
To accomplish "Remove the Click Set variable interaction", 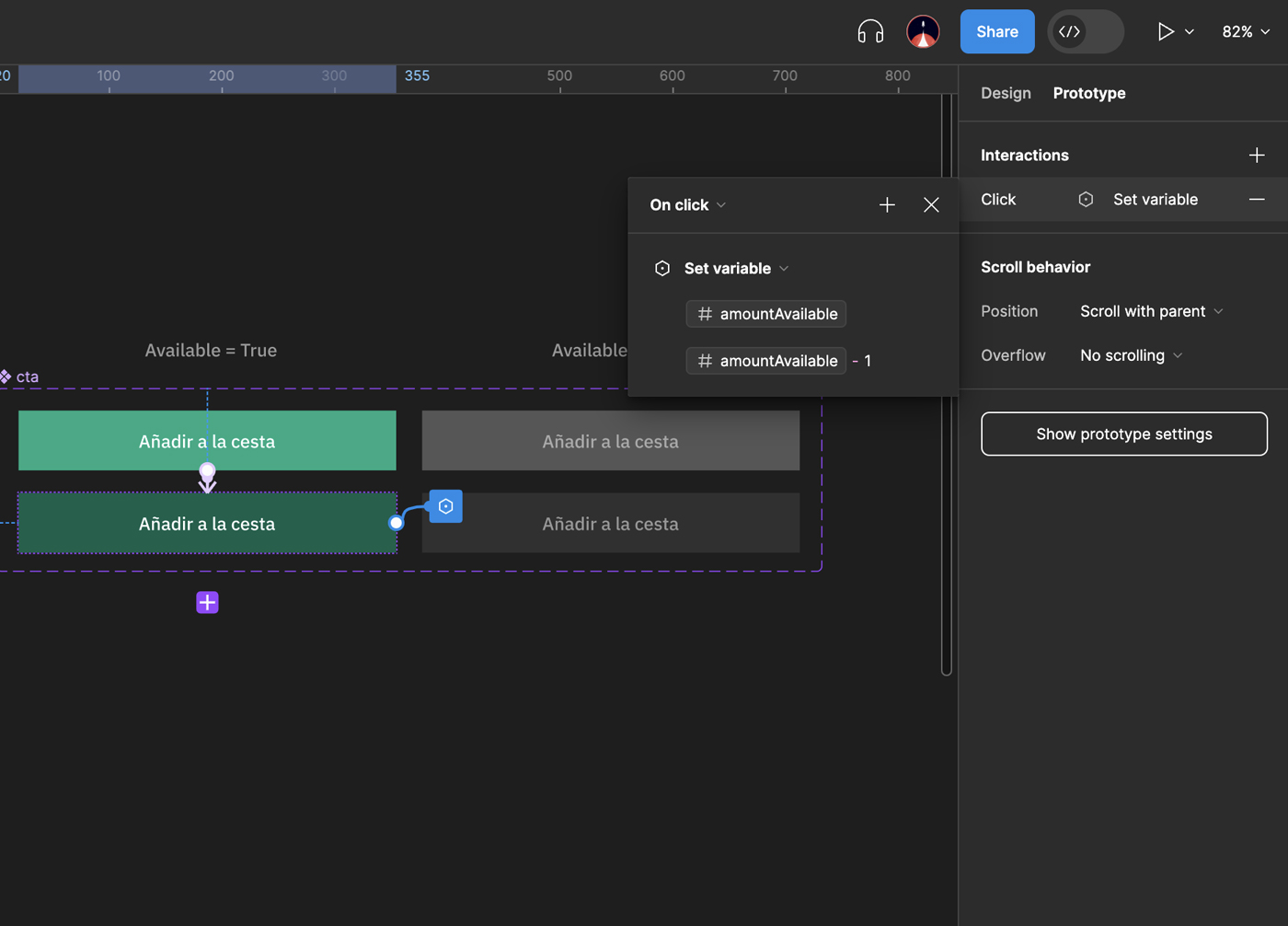I will point(1257,200).
